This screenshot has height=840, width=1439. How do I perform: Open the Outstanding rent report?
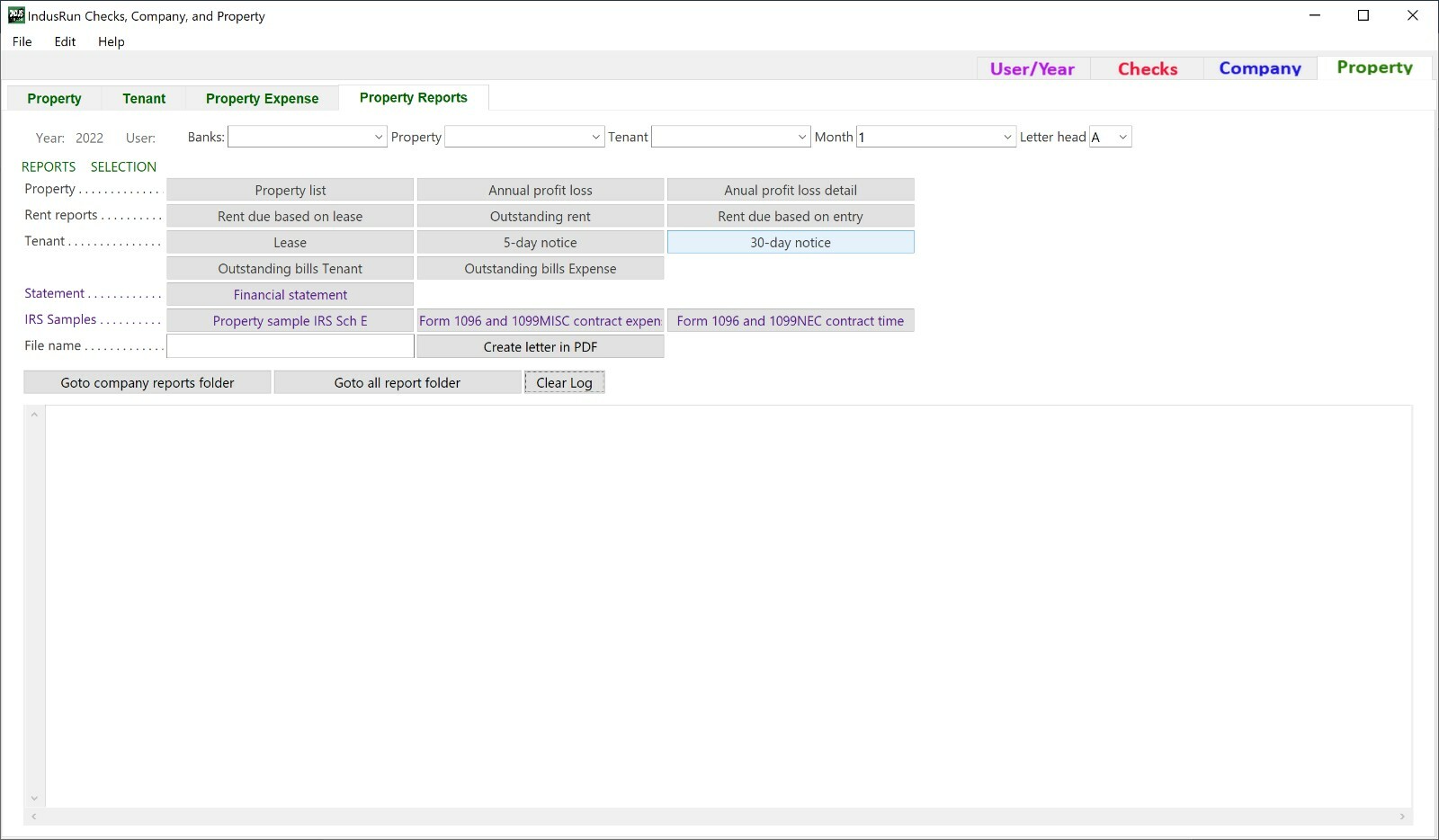coord(541,216)
